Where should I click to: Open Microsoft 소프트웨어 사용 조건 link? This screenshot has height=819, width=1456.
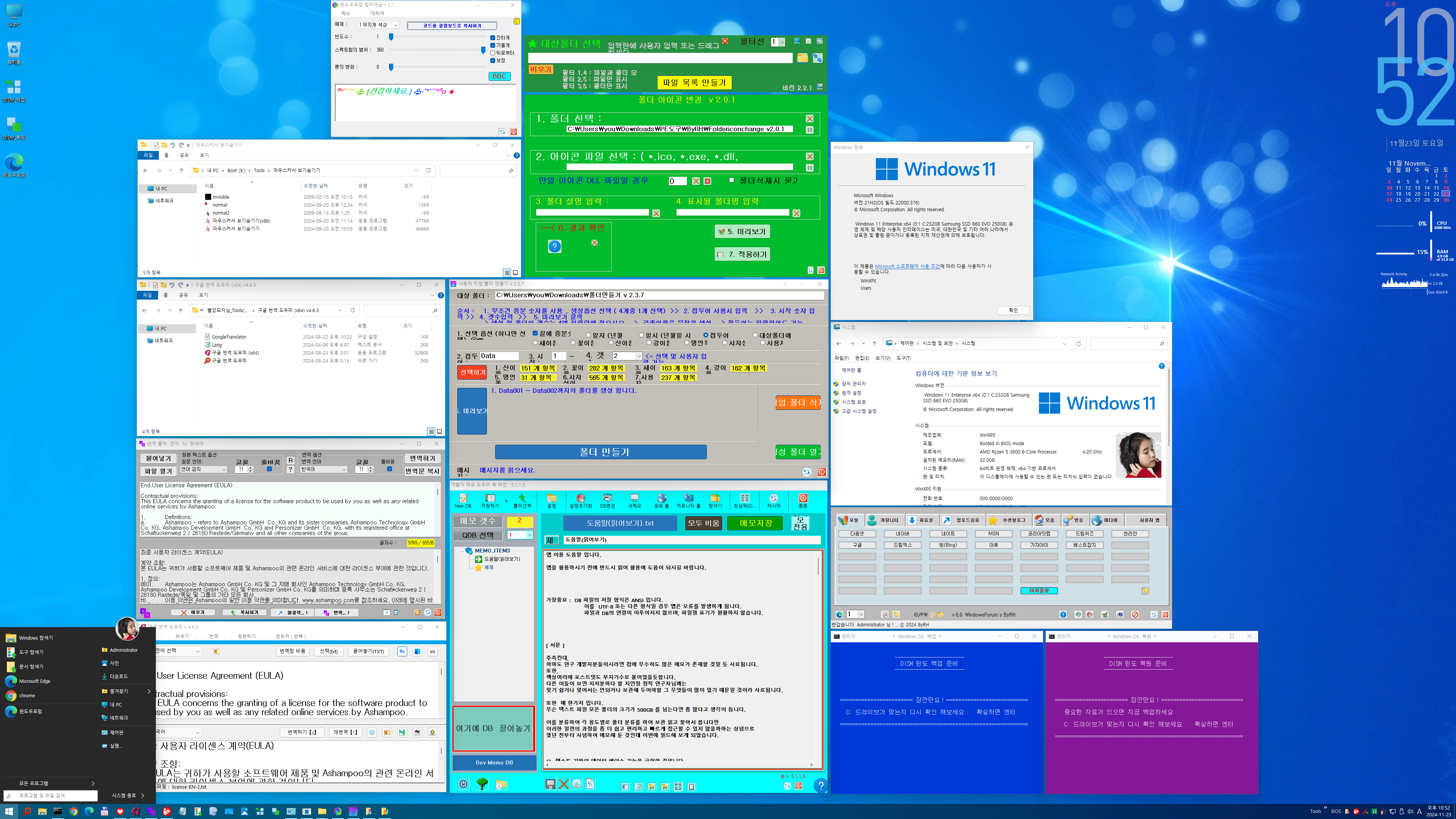[907, 266]
